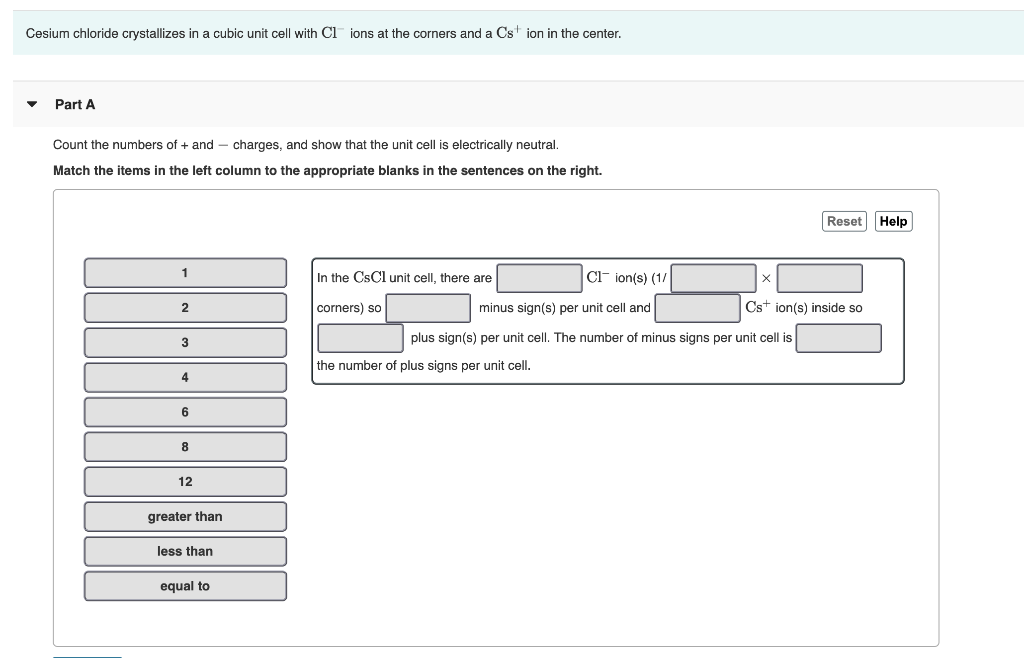Select the answer tile labeled 6
This screenshot has height=658, width=1024.
coord(185,412)
